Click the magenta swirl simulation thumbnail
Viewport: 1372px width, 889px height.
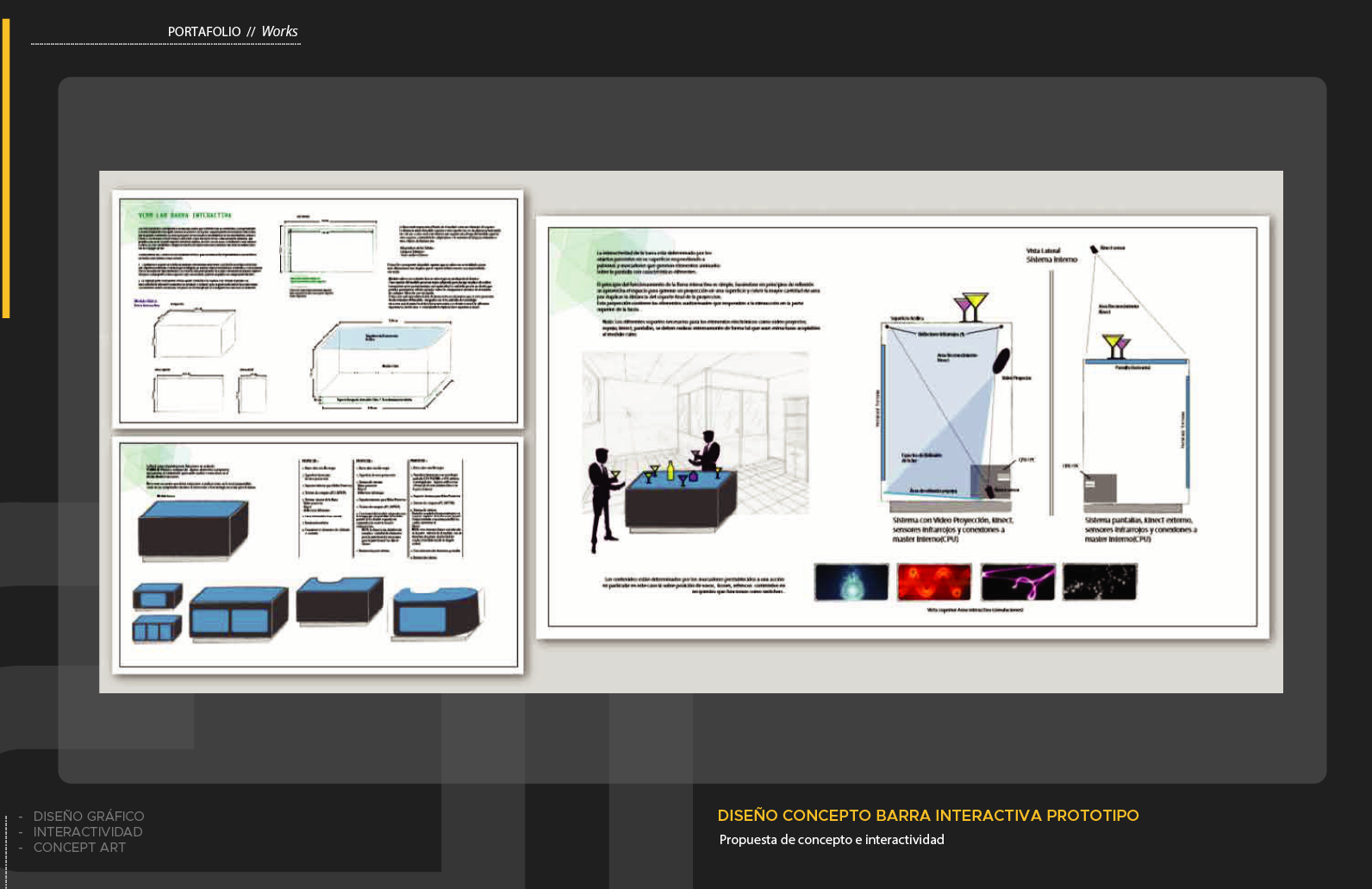point(1017,582)
